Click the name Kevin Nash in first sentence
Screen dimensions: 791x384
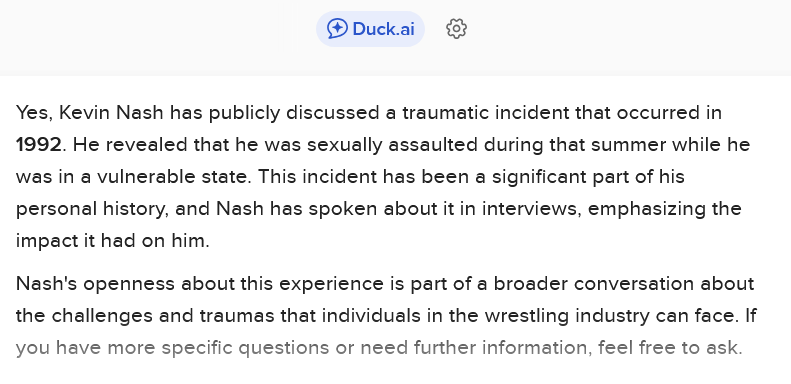pyautogui.click(x=111, y=113)
